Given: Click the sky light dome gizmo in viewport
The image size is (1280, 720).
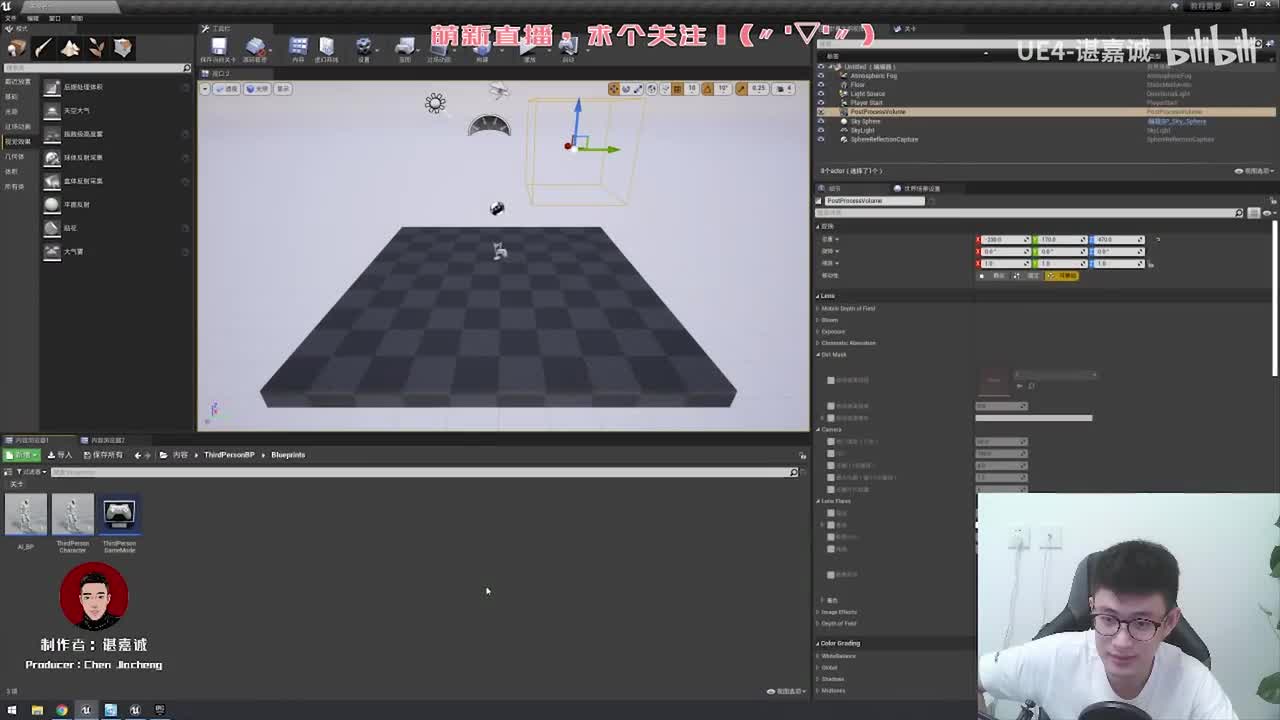Looking at the screenshot, I should (489, 126).
